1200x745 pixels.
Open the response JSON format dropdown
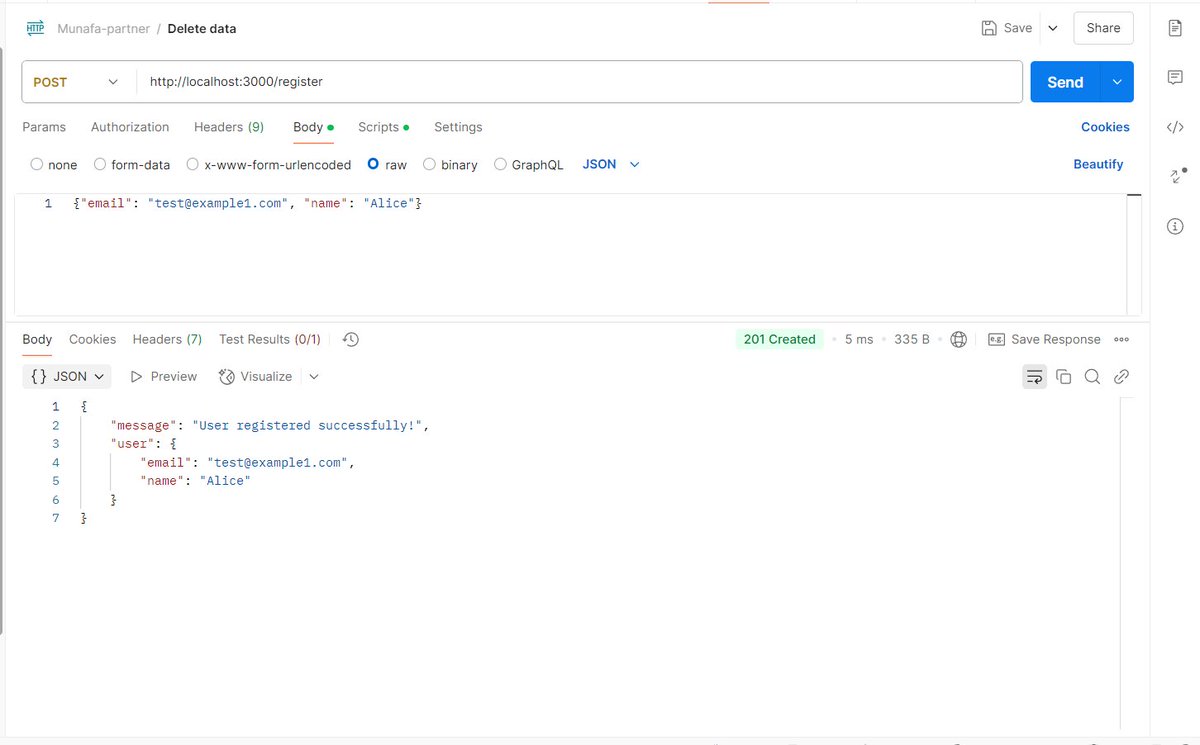coord(68,377)
